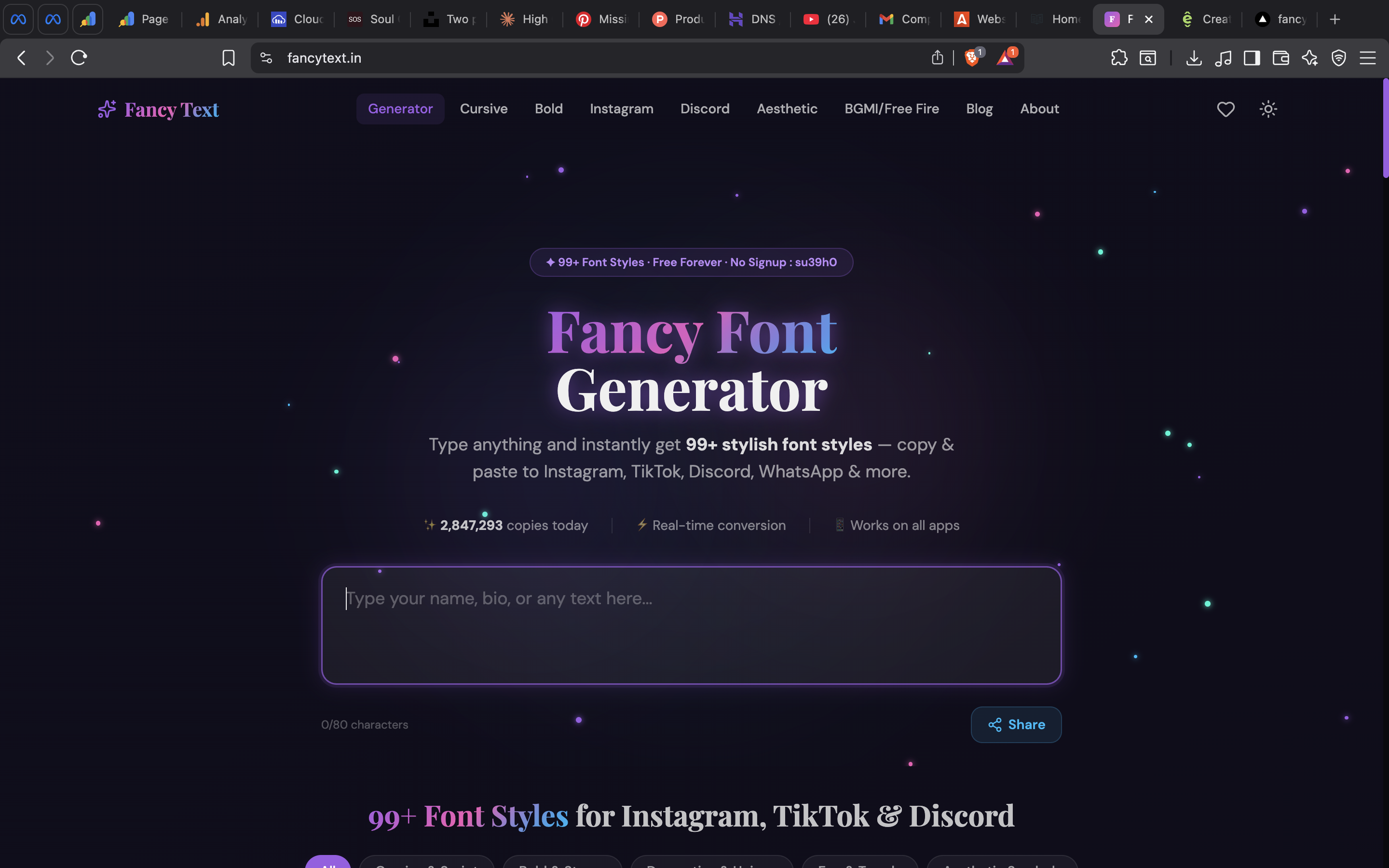The width and height of the screenshot is (1389, 868).
Task: Toggle the sidebar panel icon in toolbar
Action: click(x=1252, y=57)
